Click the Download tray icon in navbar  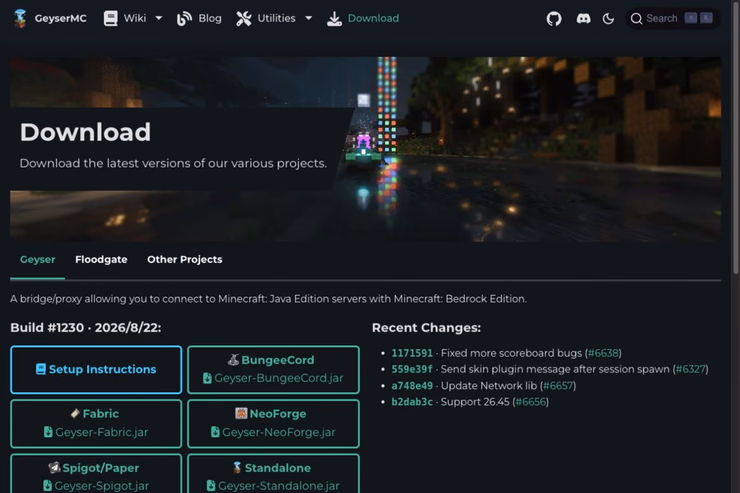pyautogui.click(x=334, y=18)
